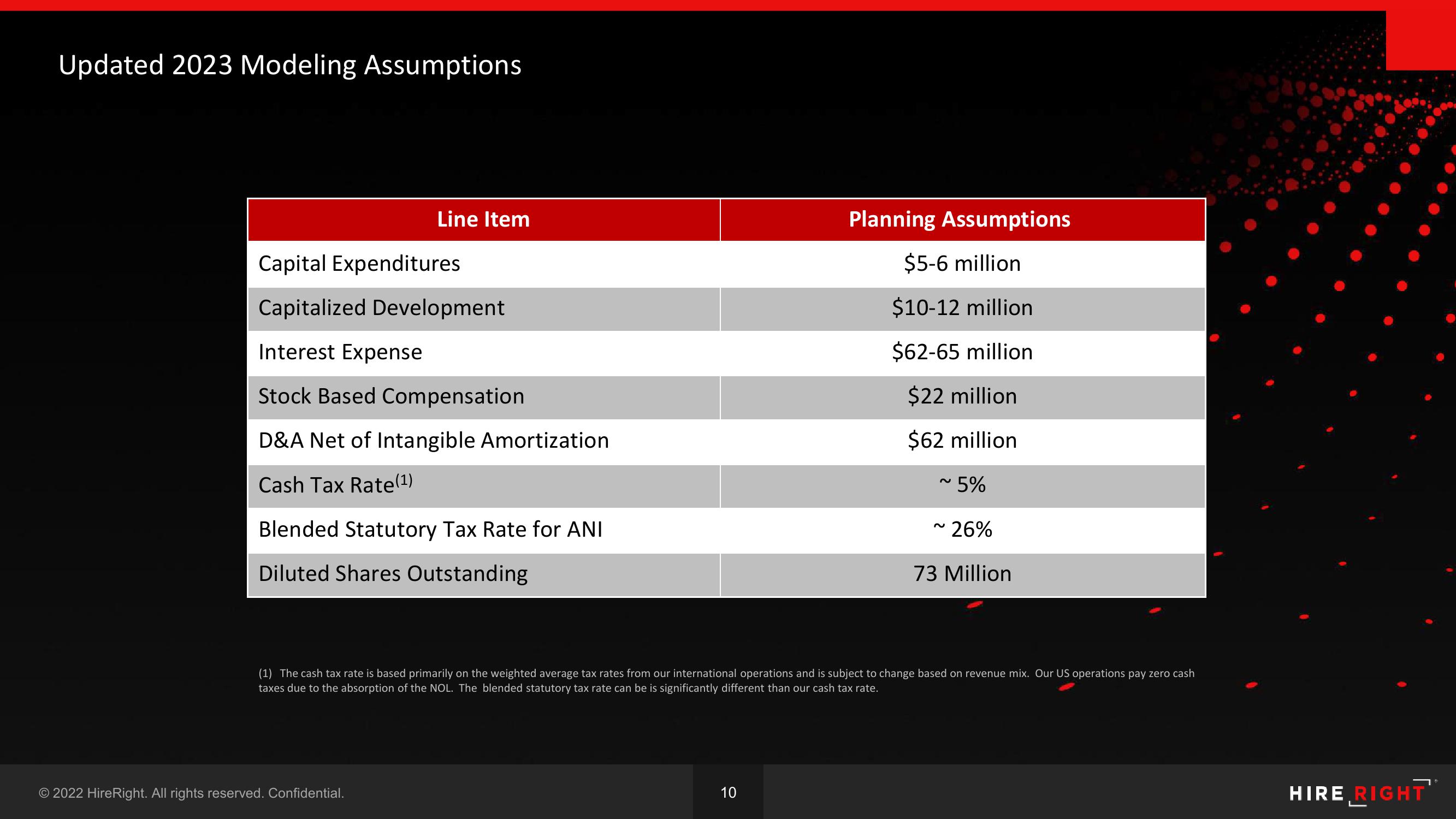Click the "Capital Expenditures" row label
This screenshot has height=819, width=1456.
(359, 263)
